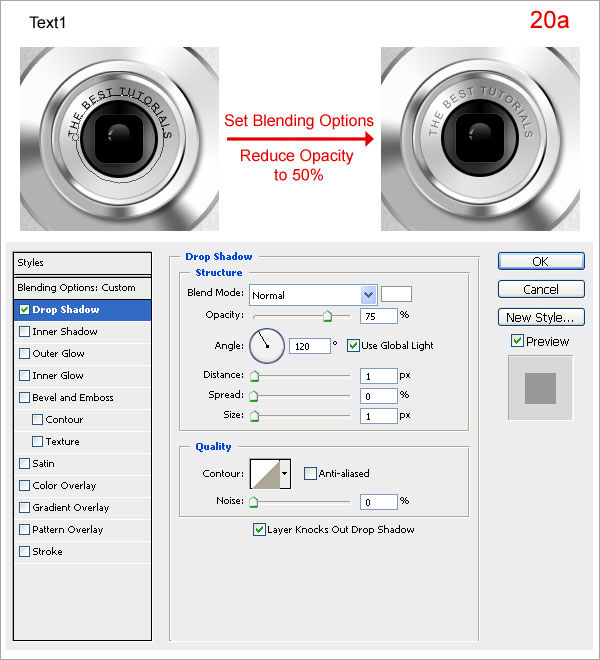
Task: Click the New Style button
Action: (x=541, y=317)
